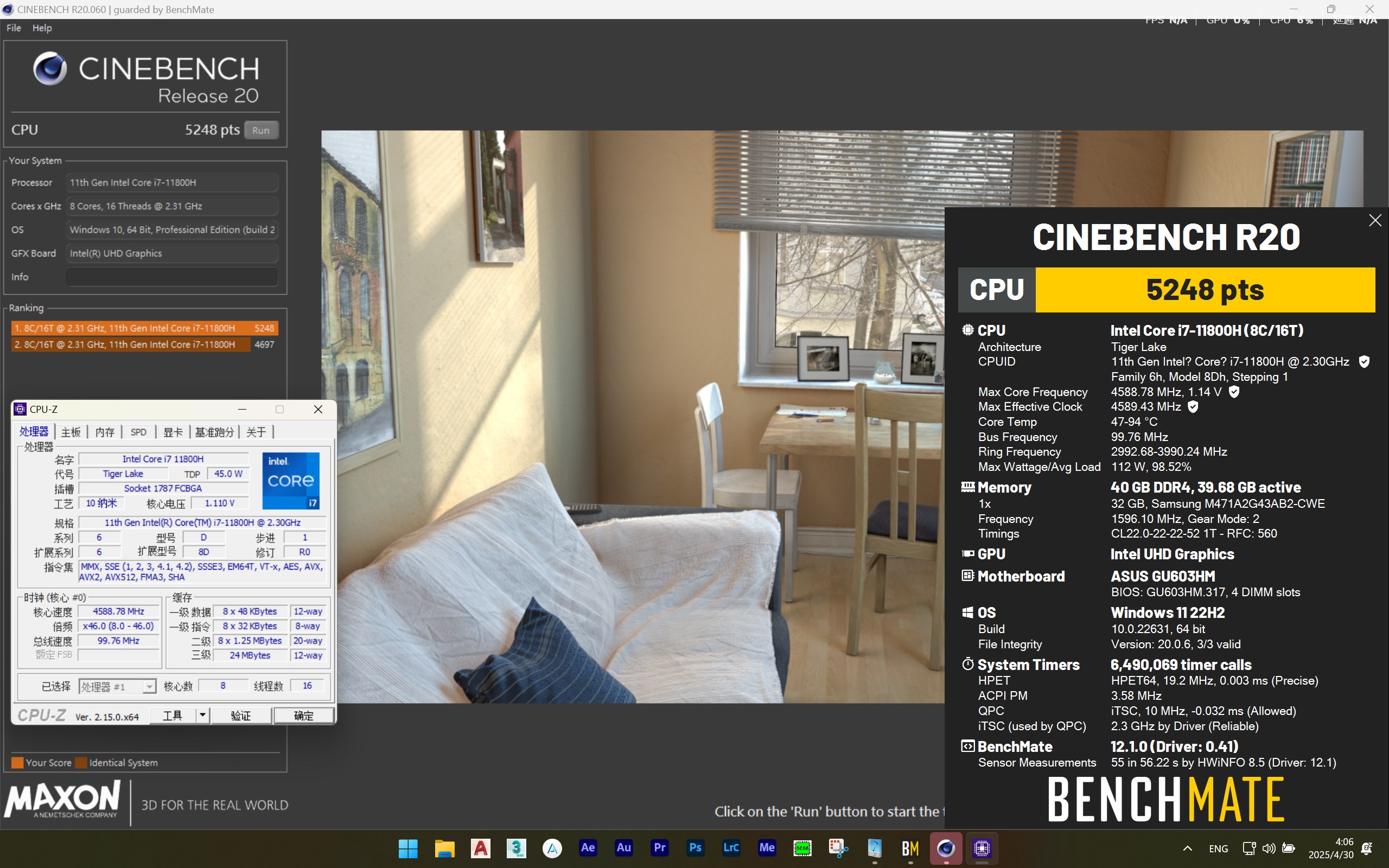Image resolution: width=1389 pixels, height=868 pixels.
Task: Run the Cinebench CPU benchmark
Action: 260,130
